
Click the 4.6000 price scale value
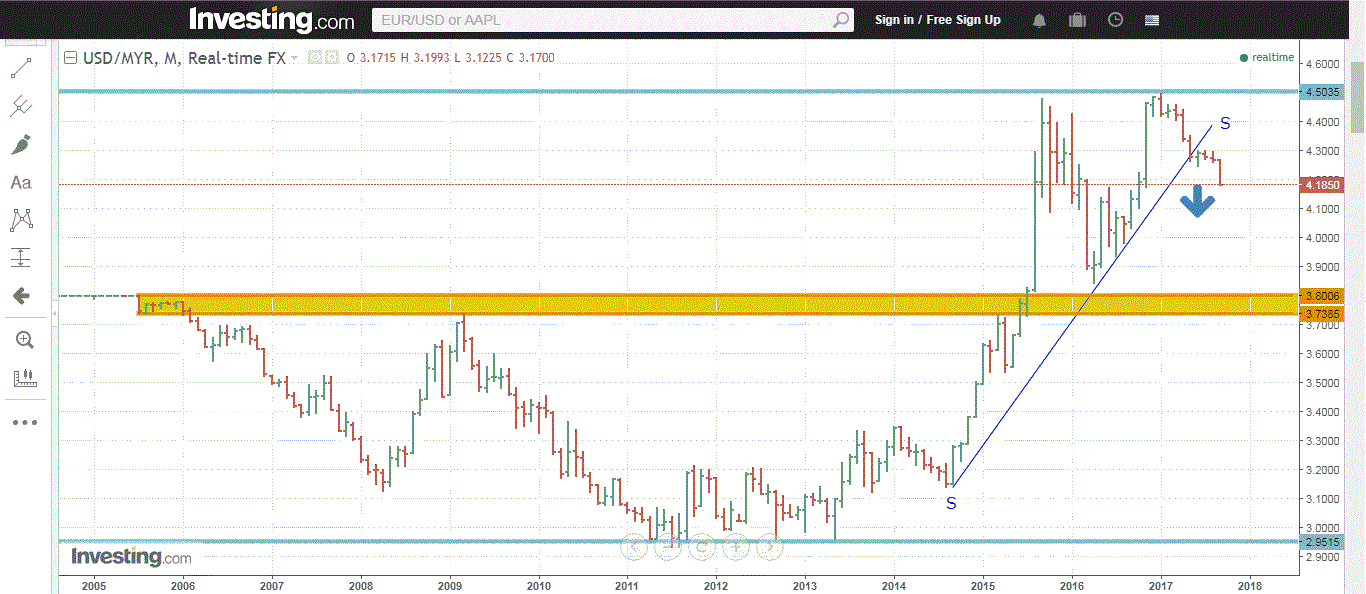1322,64
